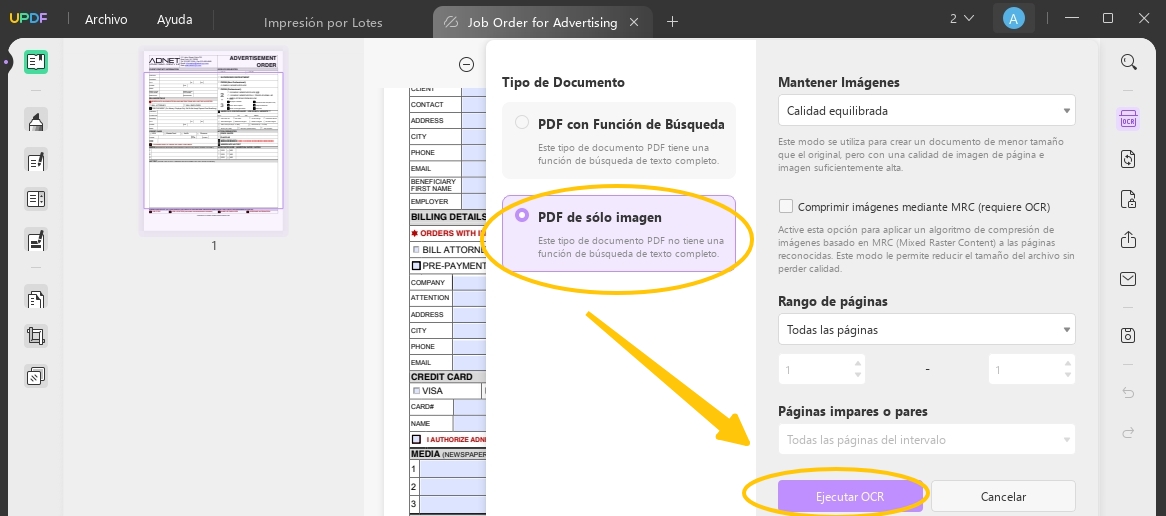Zoom out with the minus icon
The width and height of the screenshot is (1166, 516).
click(x=466, y=65)
